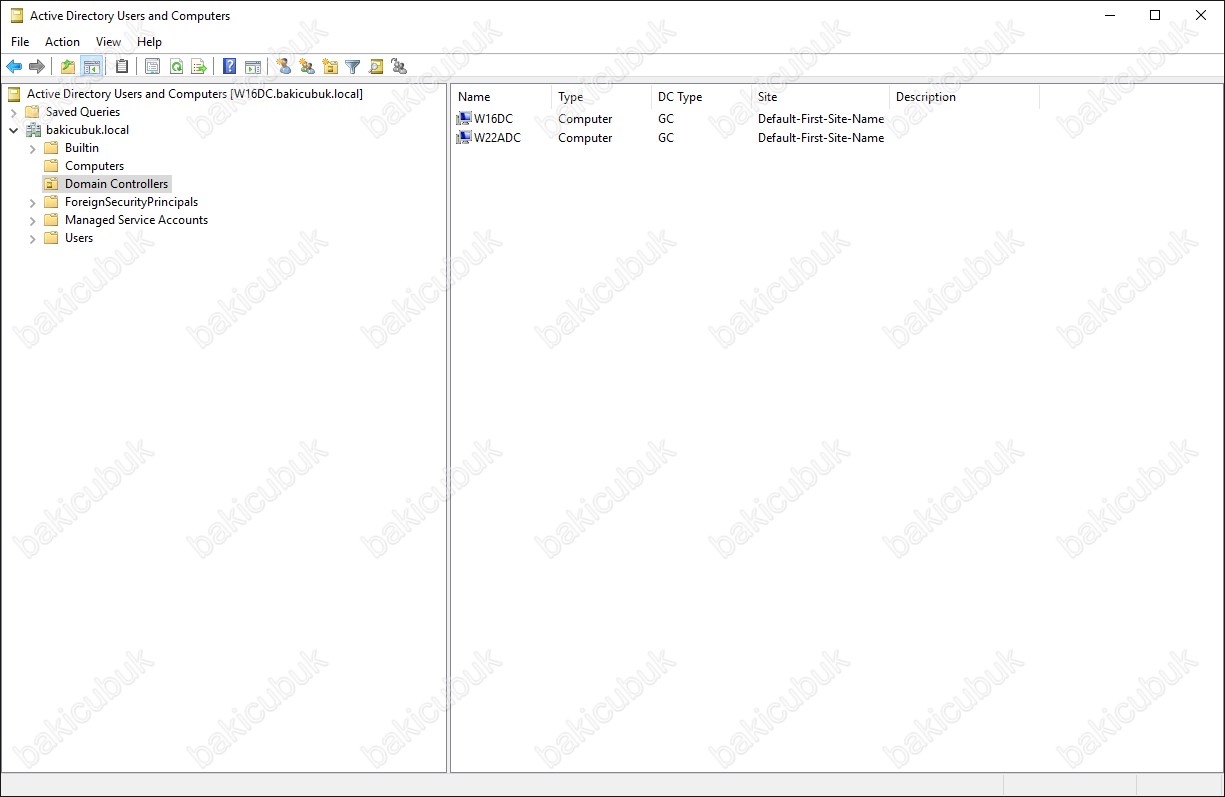Sort by the Description column header
The image size is (1225, 797).
[964, 97]
